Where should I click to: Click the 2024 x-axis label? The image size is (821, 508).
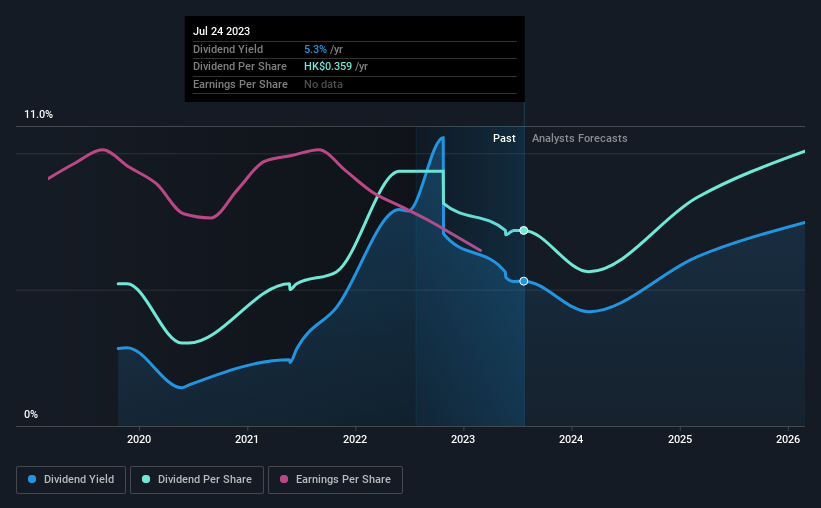[571, 439]
